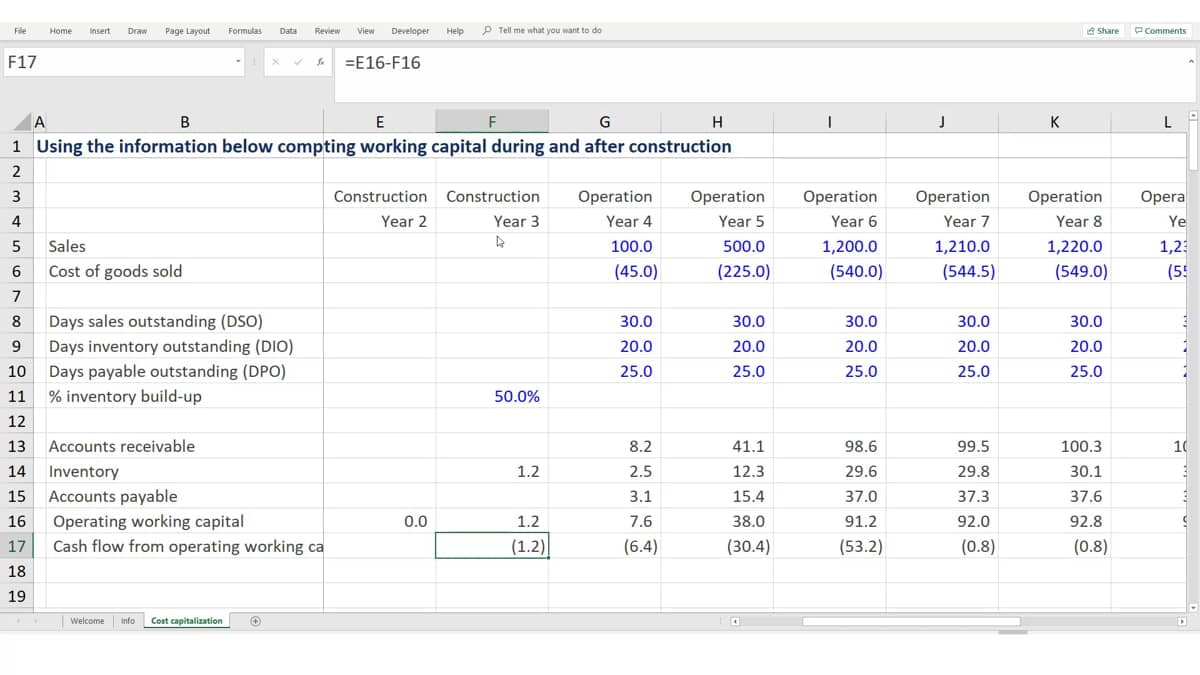
Task: Click the Insert Function fx icon
Action: [320, 62]
